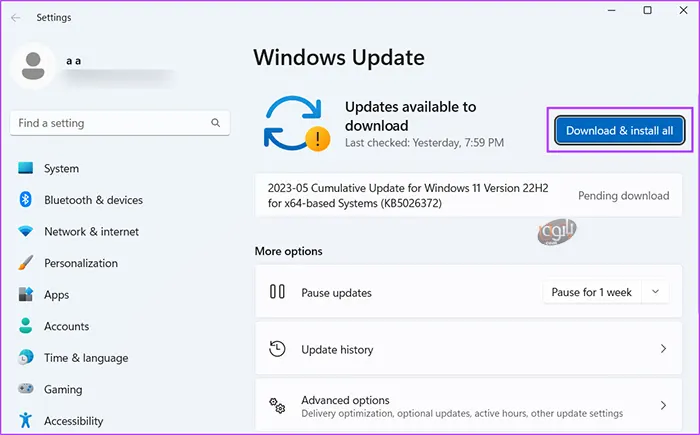Minimize the Settings window
The width and height of the screenshot is (700, 435).
tap(612, 10)
